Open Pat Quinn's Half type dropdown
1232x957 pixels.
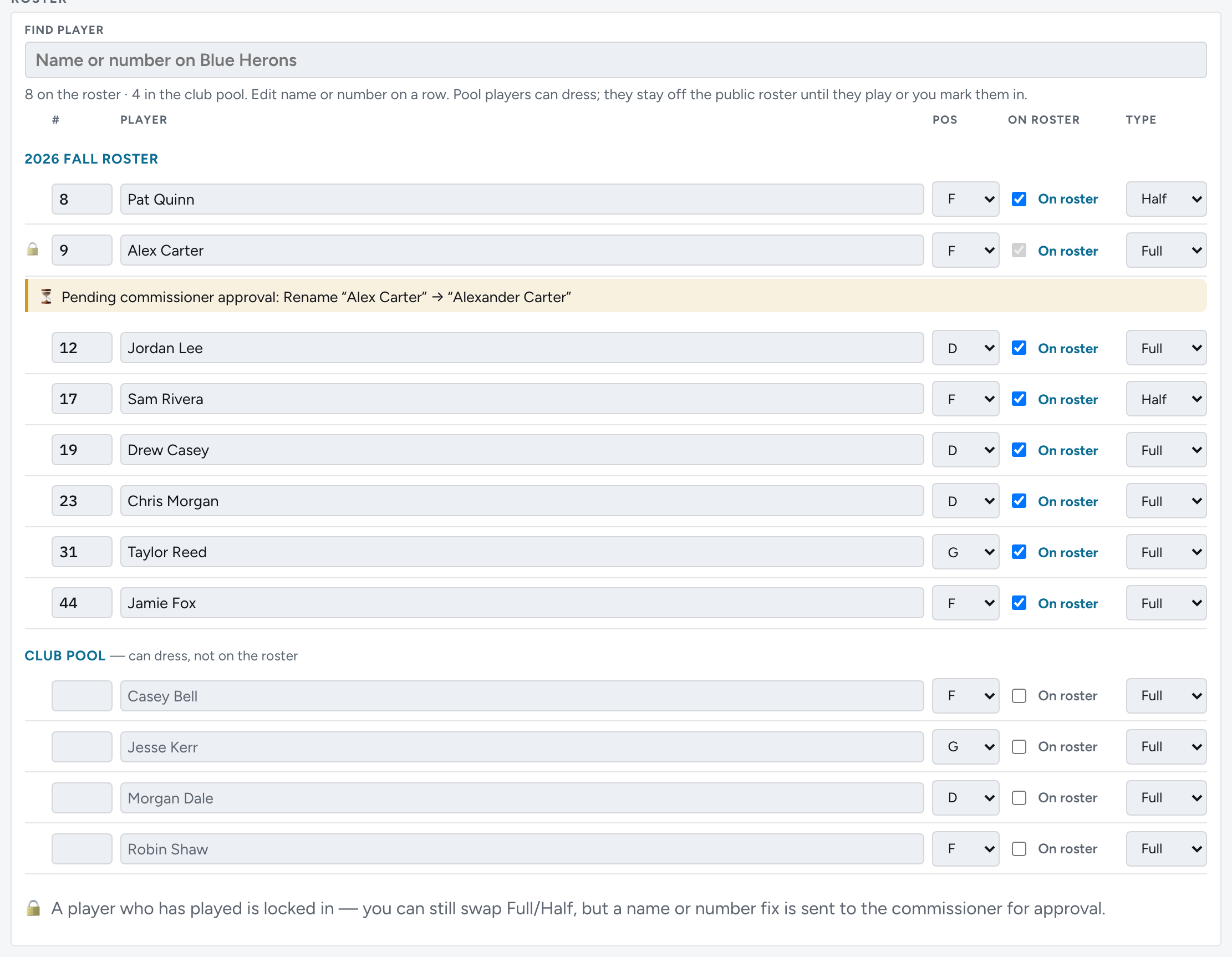tap(1166, 199)
